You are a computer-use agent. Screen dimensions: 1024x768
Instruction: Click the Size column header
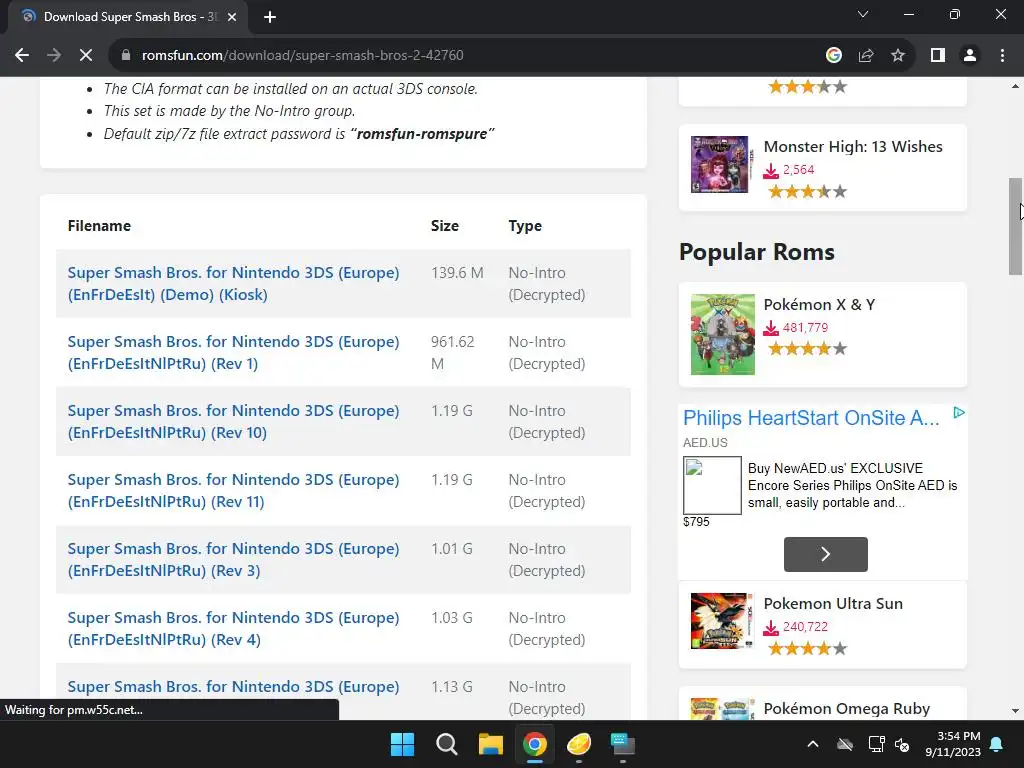(x=445, y=226)
